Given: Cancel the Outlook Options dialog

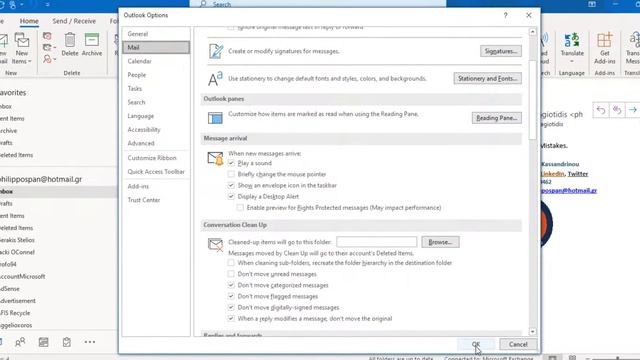Looking at the screenshot, I should point(518,344).
